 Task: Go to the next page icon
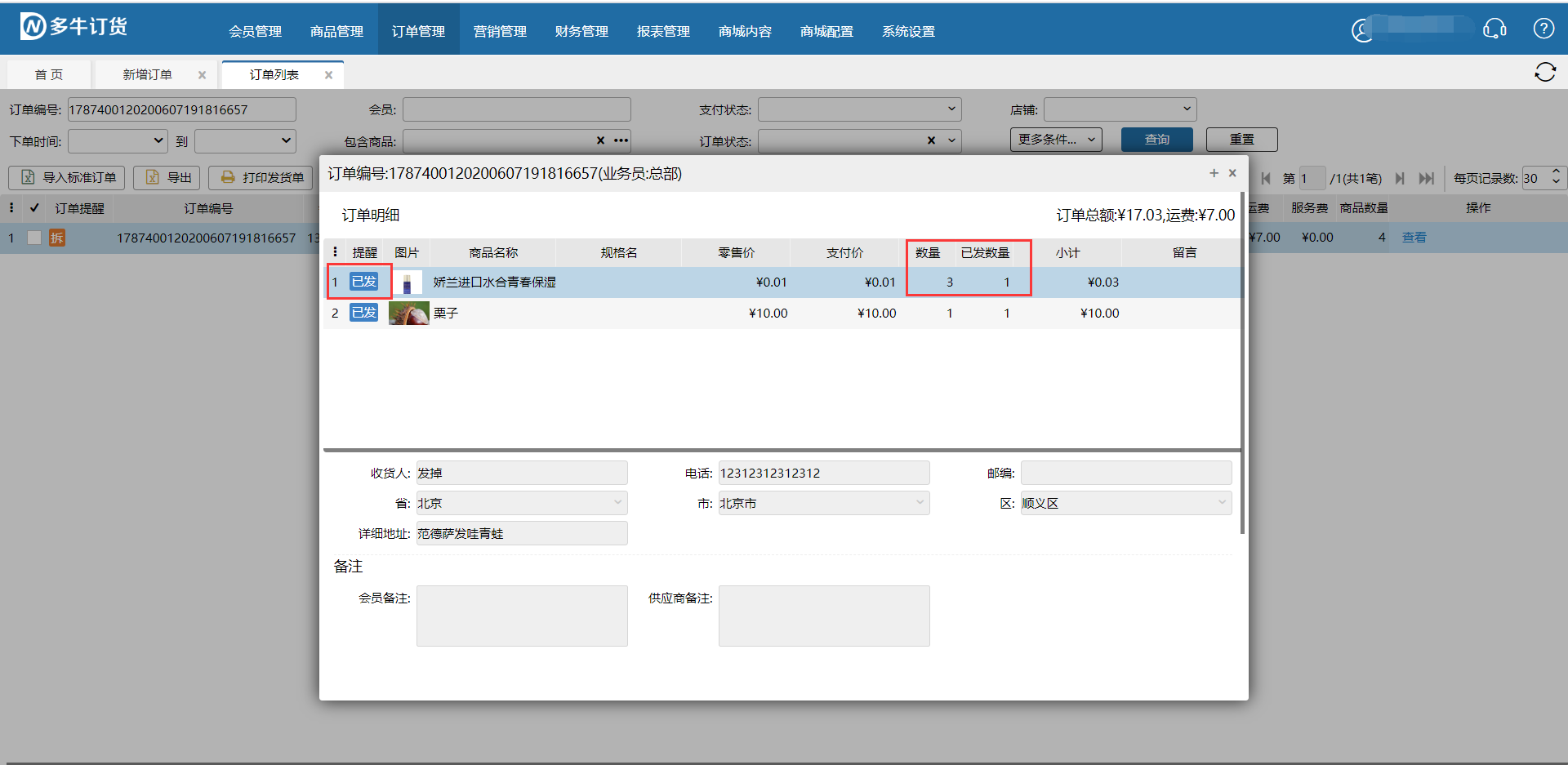click(x=1400, y=178)
